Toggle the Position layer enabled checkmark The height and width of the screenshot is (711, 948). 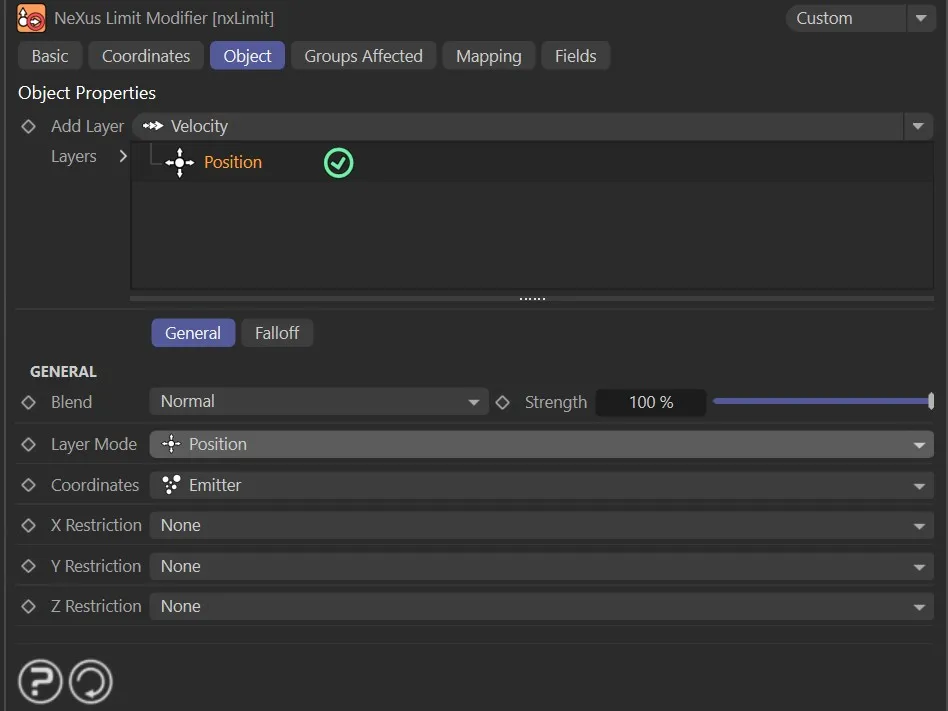tap(339, 162)
